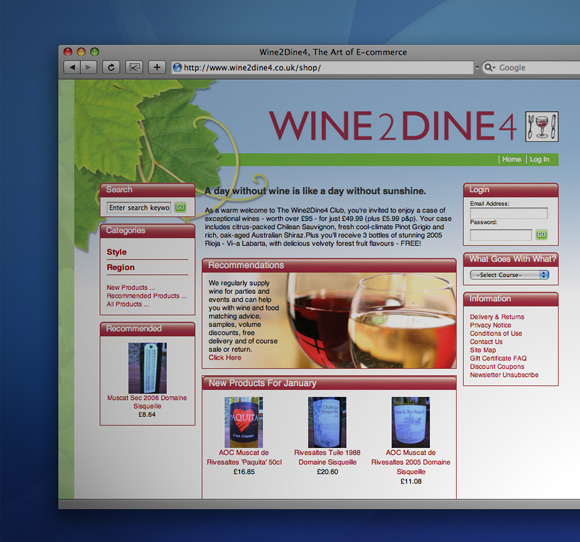580x542 pixels.
Task: Click the browser forward arrow button
Action: [88, 67]
